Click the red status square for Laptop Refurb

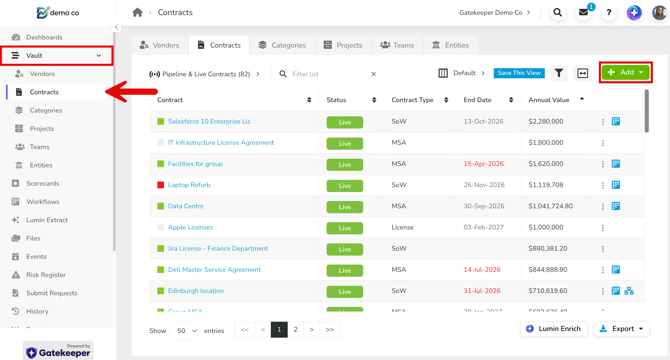click(x=161, y=185)
